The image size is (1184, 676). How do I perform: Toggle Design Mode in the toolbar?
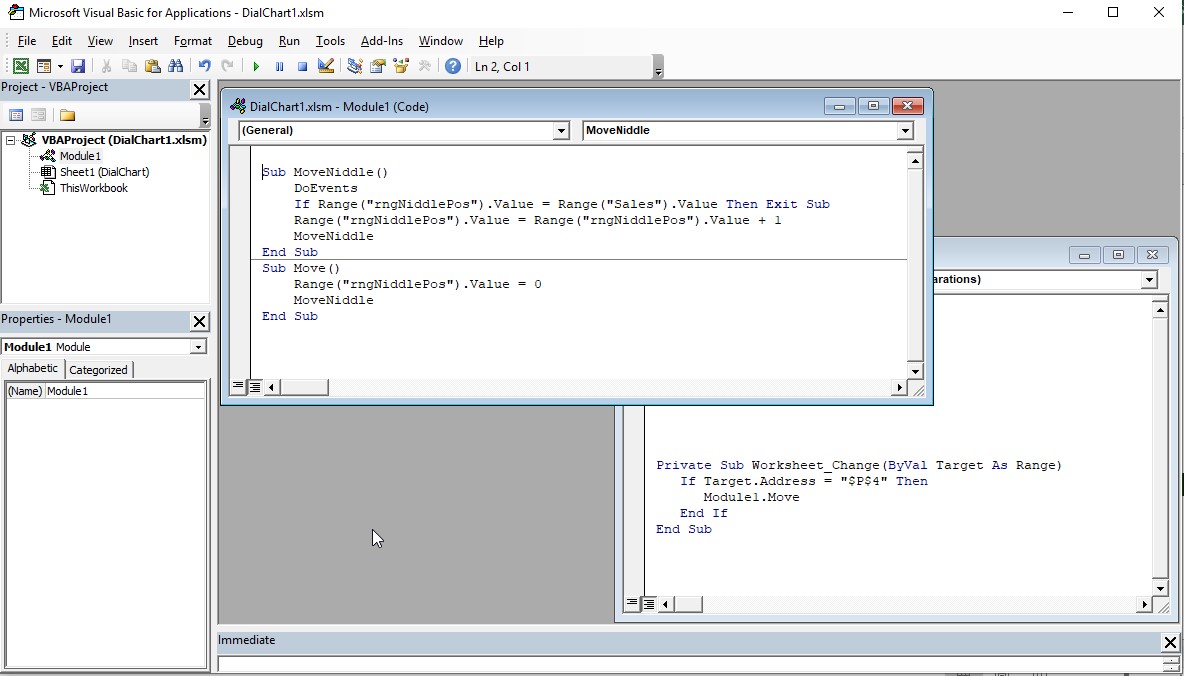coord(326,66)
